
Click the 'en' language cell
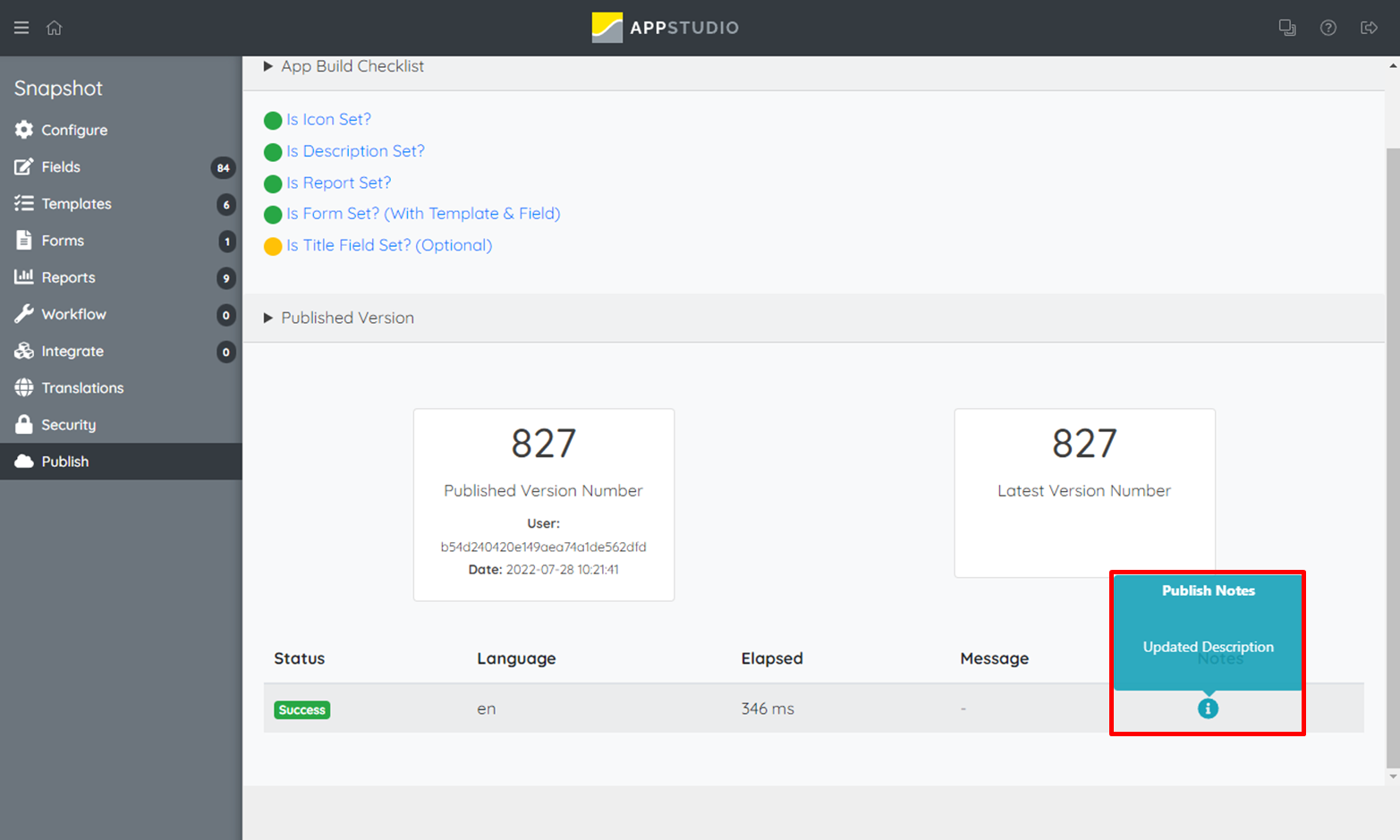coord(487,708)
